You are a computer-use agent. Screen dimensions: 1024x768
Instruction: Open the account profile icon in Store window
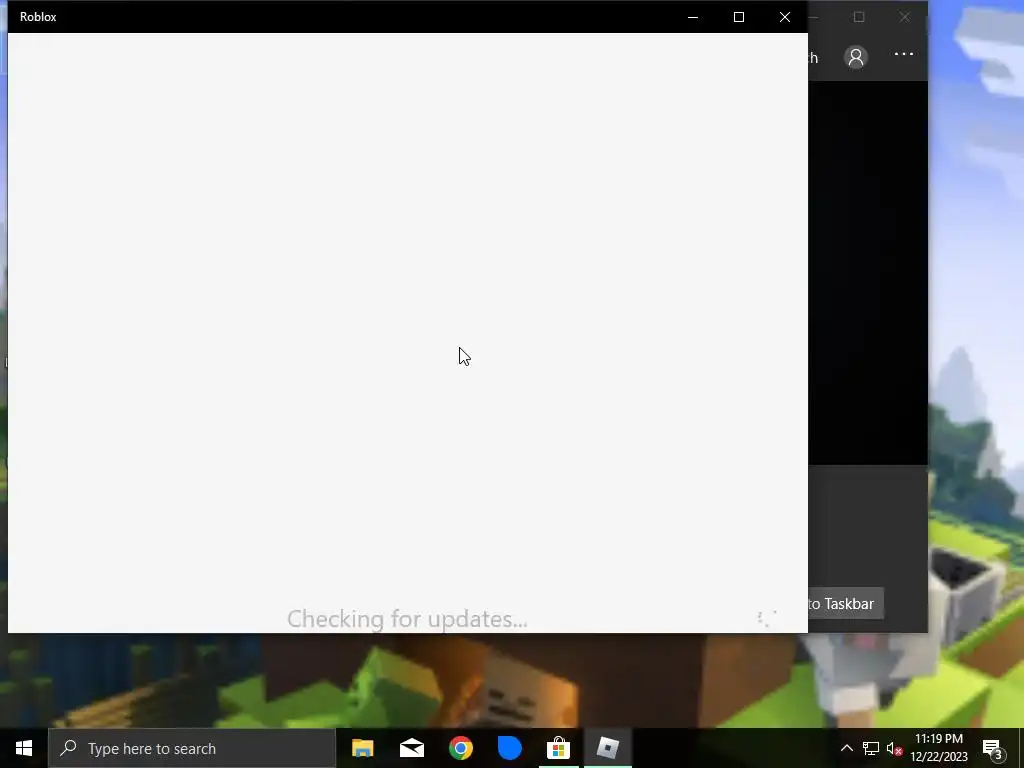(856, 57)
